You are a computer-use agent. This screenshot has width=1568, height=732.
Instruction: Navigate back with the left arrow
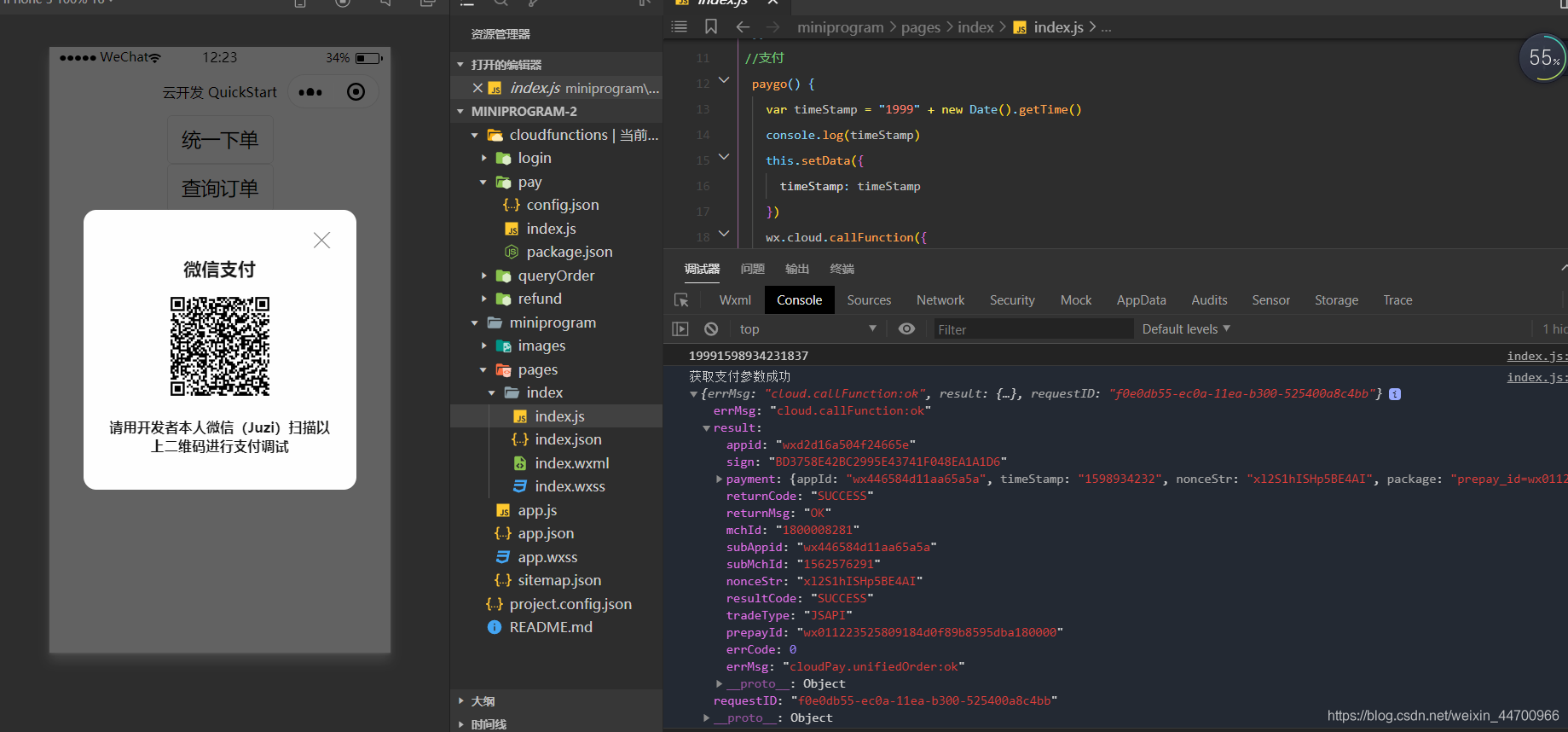click(x=743, y=27)
